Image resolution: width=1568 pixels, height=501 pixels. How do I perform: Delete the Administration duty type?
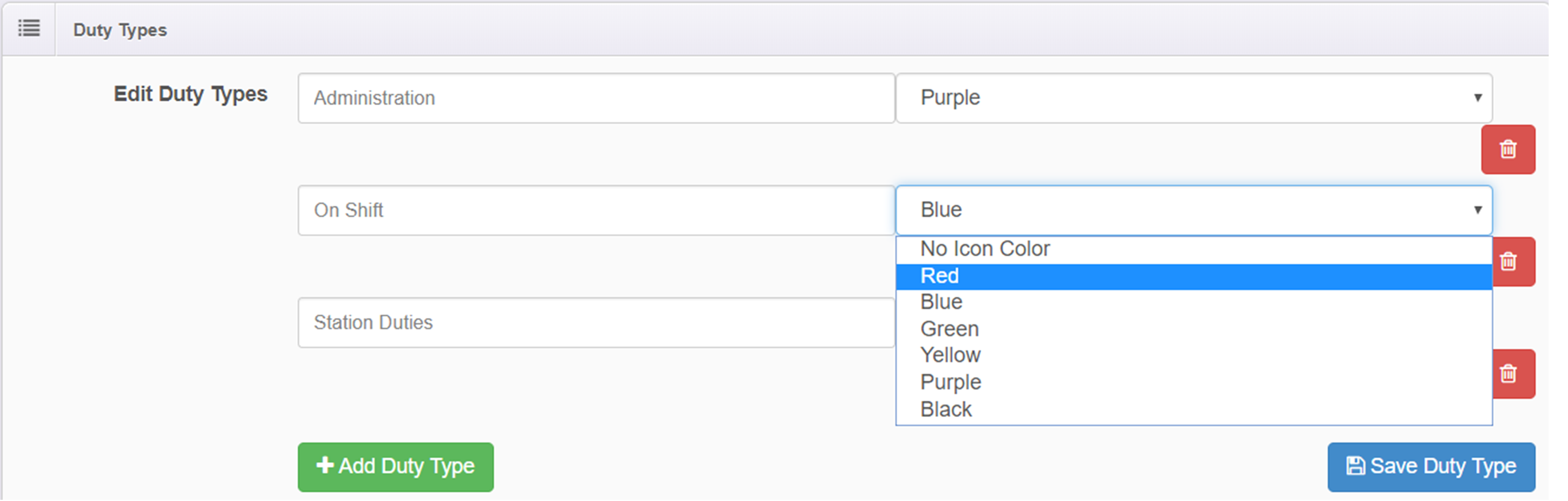[1507, 150]
